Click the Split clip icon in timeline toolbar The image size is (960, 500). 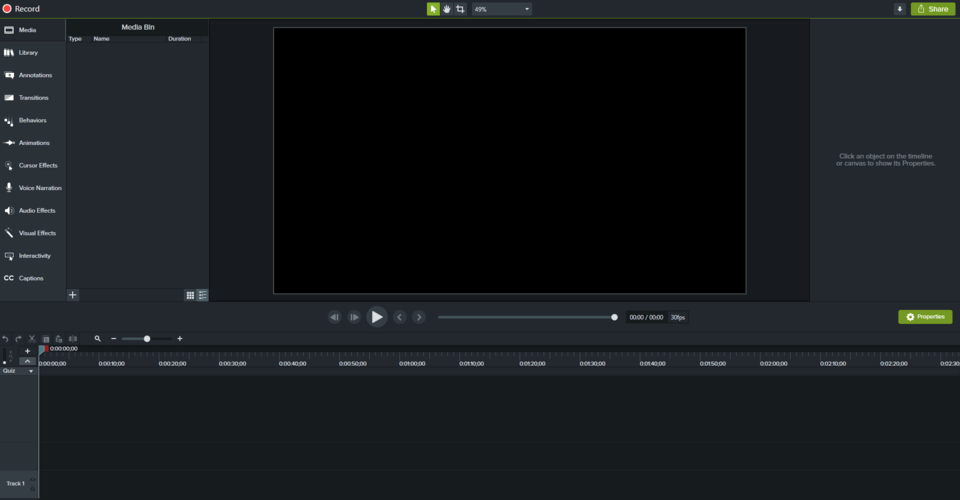pos(73,339)
